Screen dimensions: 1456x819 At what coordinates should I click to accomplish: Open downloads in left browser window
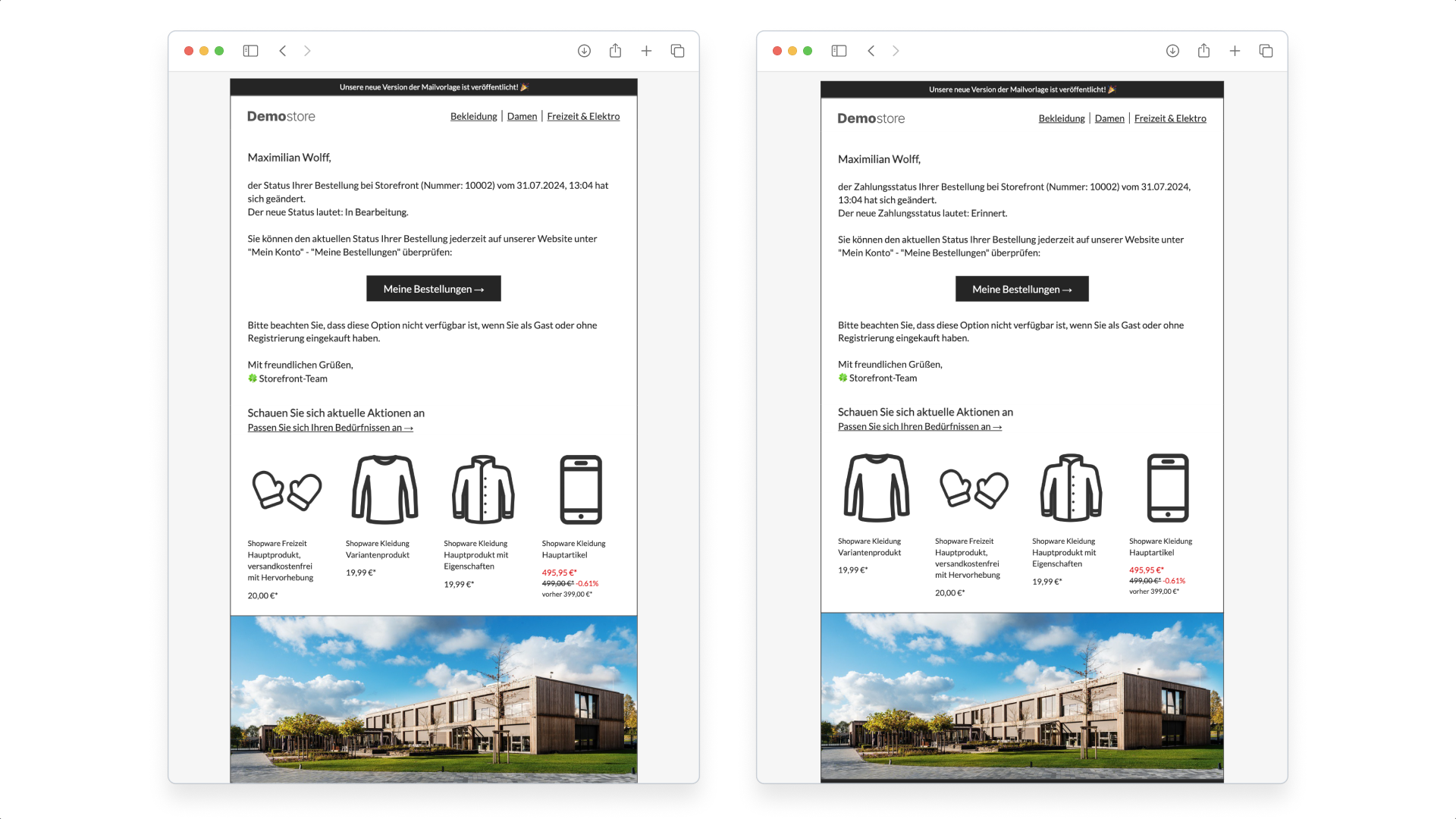click(584, 51)
